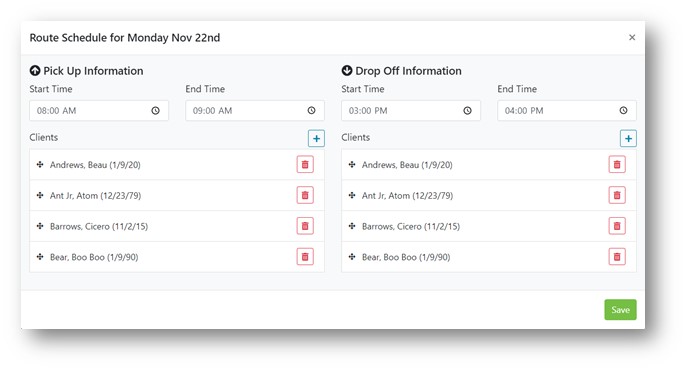Open clock picker for Pick Up End Time
687x371 pixels.
click(x=312, y=111)
